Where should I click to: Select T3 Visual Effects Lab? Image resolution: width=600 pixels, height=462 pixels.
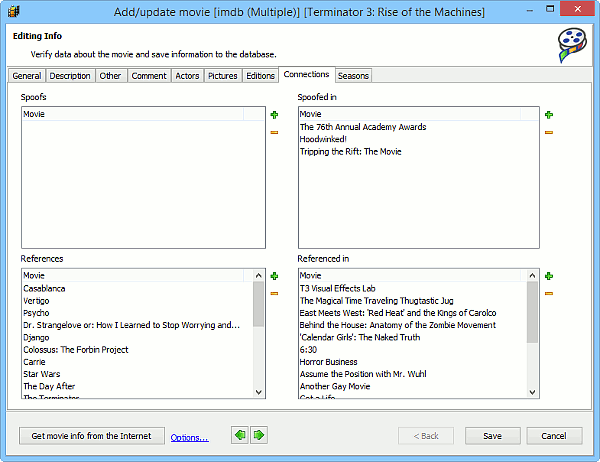tap(338, 288)
